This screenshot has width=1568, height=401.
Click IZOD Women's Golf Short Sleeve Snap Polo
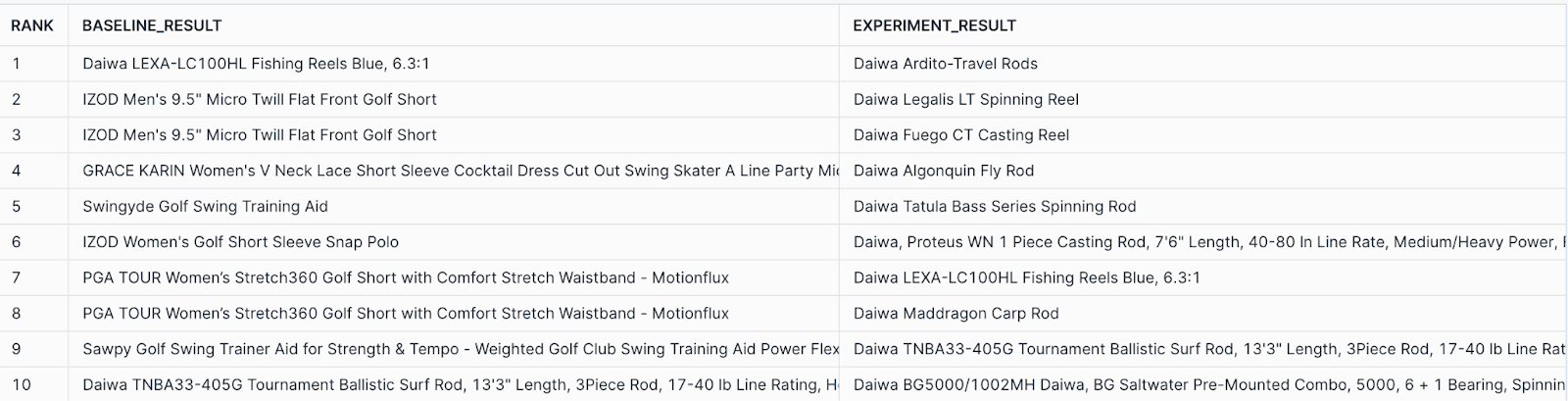(x=240, y=242)
